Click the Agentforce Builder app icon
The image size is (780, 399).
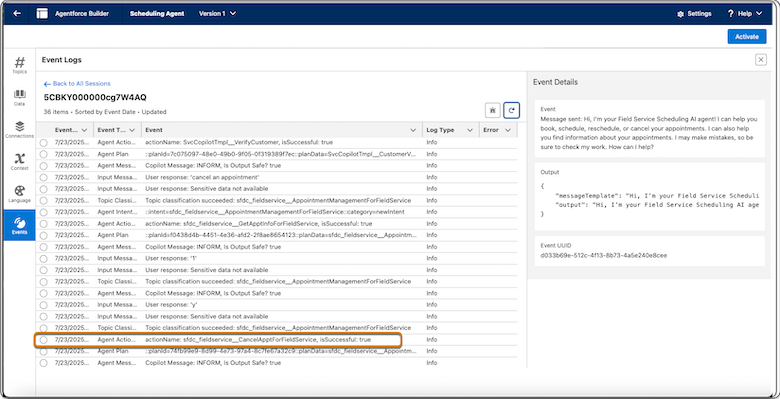coord(42,13)
